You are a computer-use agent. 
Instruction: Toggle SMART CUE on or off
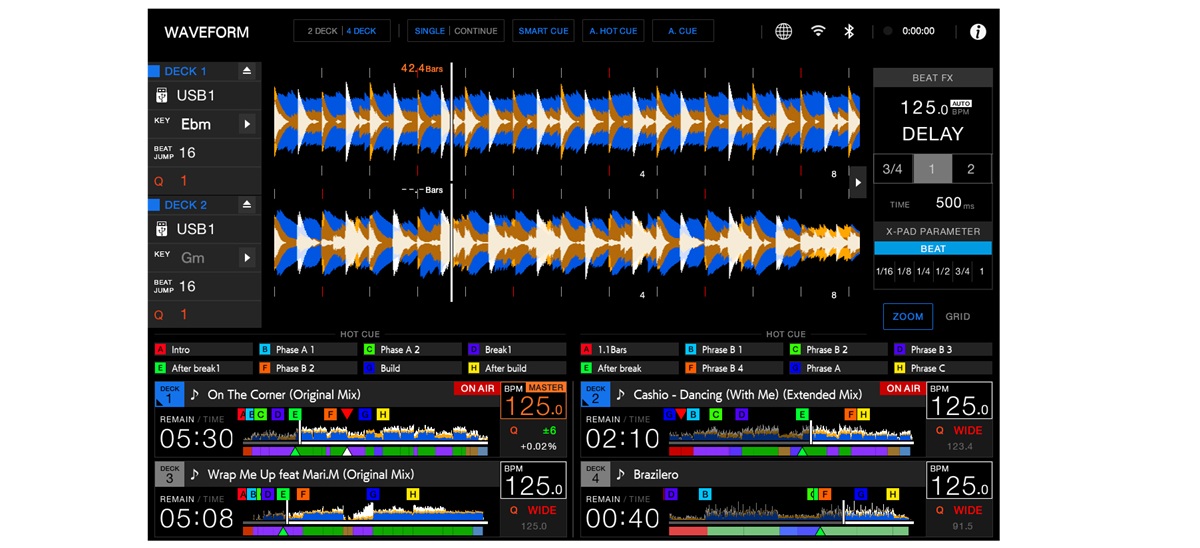click(544, 31)
